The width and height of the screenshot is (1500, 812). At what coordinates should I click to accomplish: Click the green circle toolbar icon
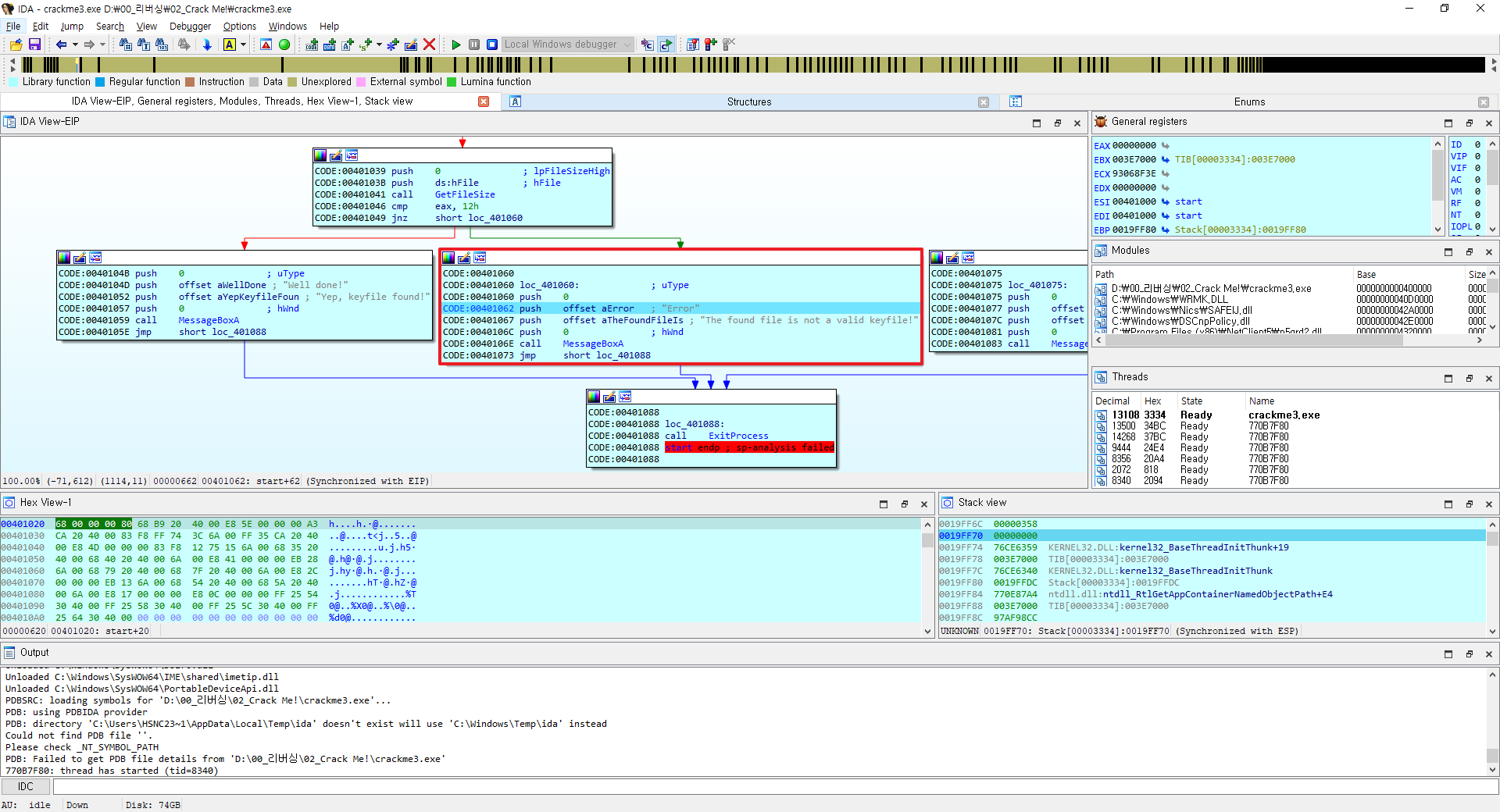coord(284,45)
